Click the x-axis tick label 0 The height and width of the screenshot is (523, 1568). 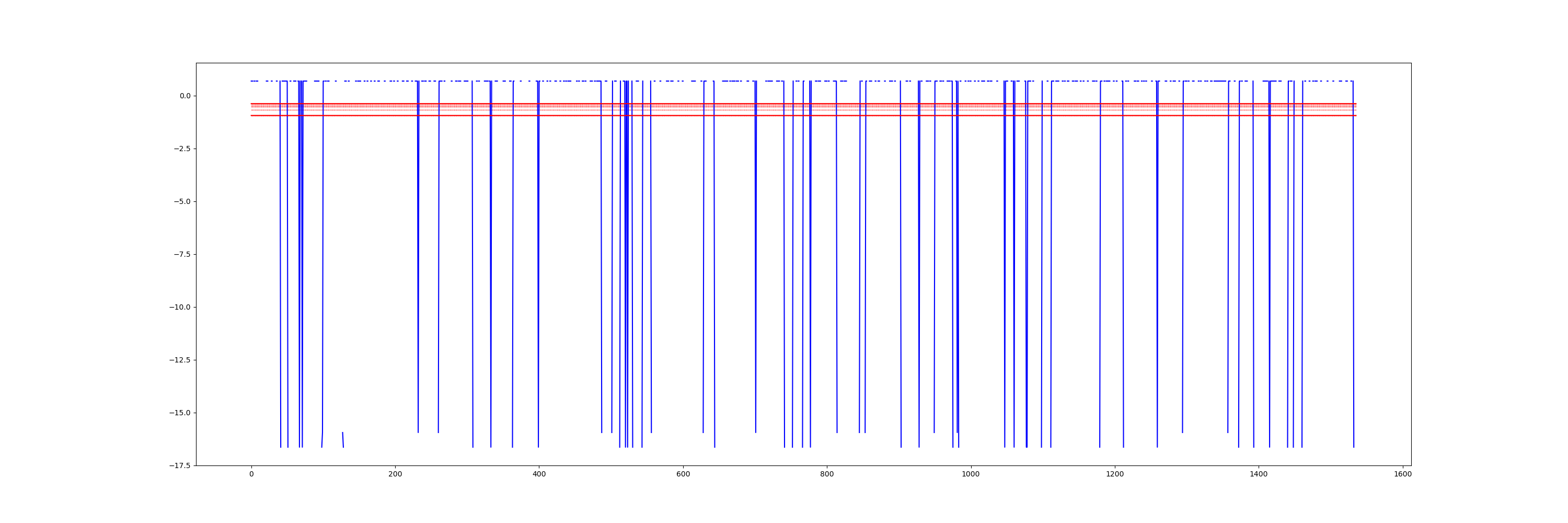tap(251, 474)
